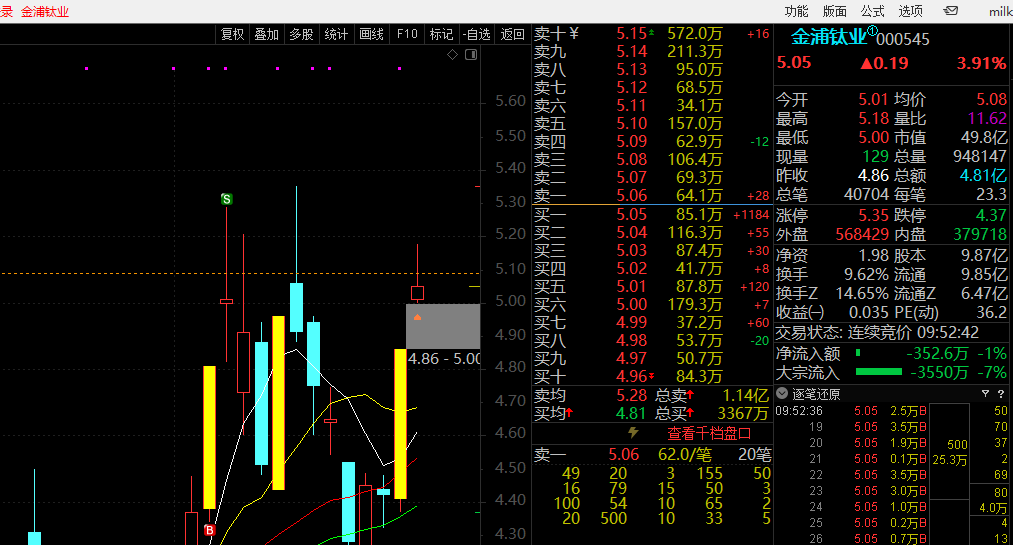Click the 62.0/笔 value in 卖一 queue
The width and height of the screenshot is (1013, 545).
[685, 455]
